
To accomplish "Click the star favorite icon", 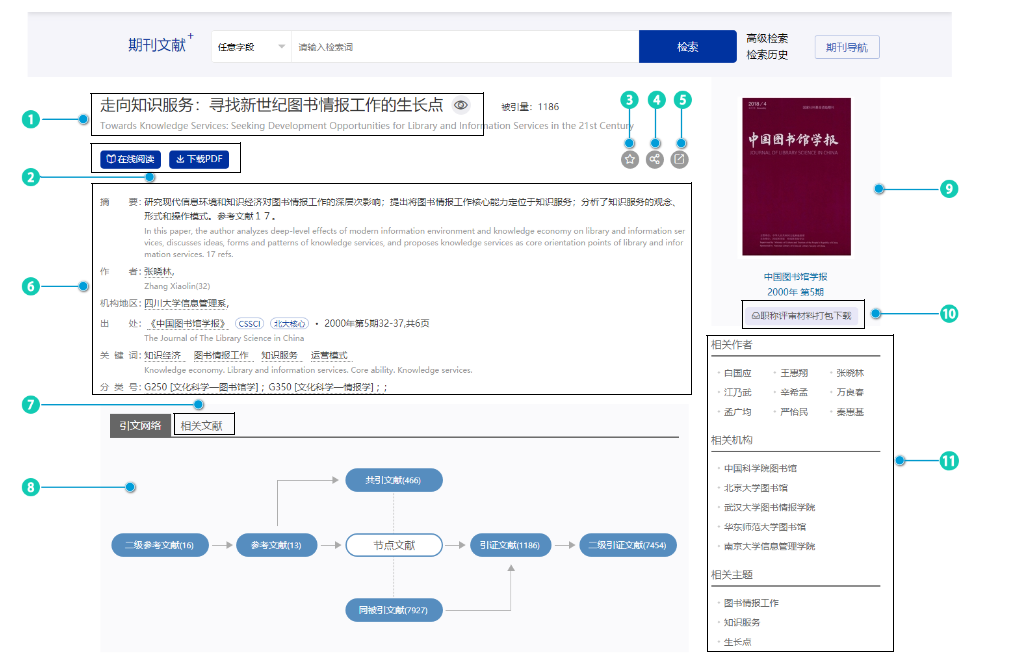I will point(629,158).
